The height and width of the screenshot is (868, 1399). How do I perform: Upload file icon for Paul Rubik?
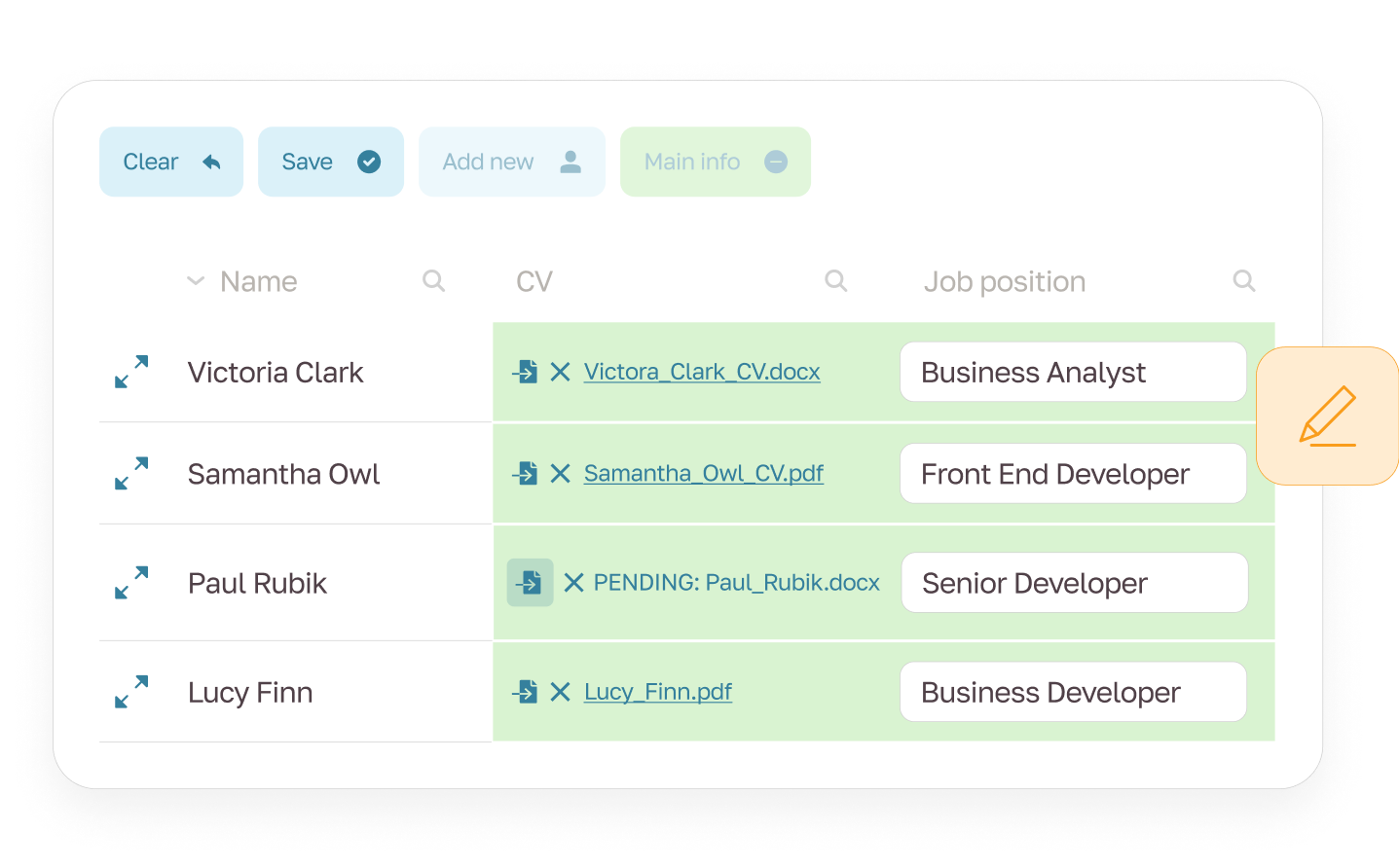pyautogui.click(x=530, y=583)
